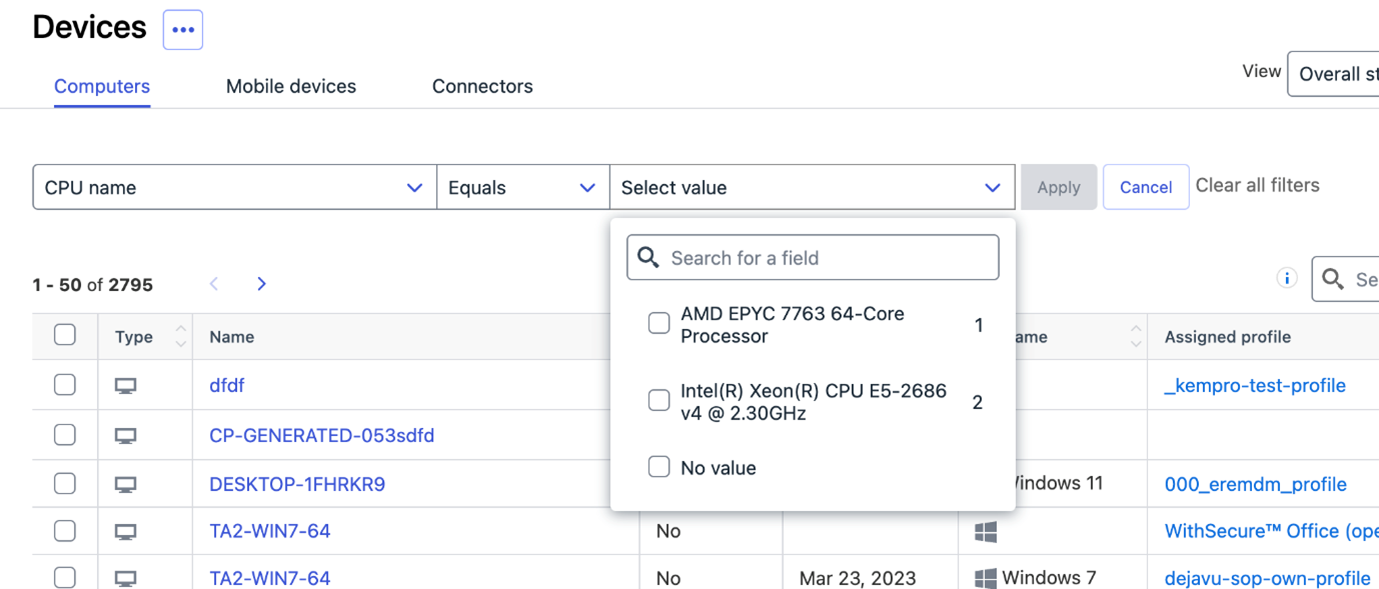This screenshot has height=589, width=1379.
Task: Tick the checkbox for DESKTOP-1FHRKR9
Action: pyautogui.click(x=65, y=483)
